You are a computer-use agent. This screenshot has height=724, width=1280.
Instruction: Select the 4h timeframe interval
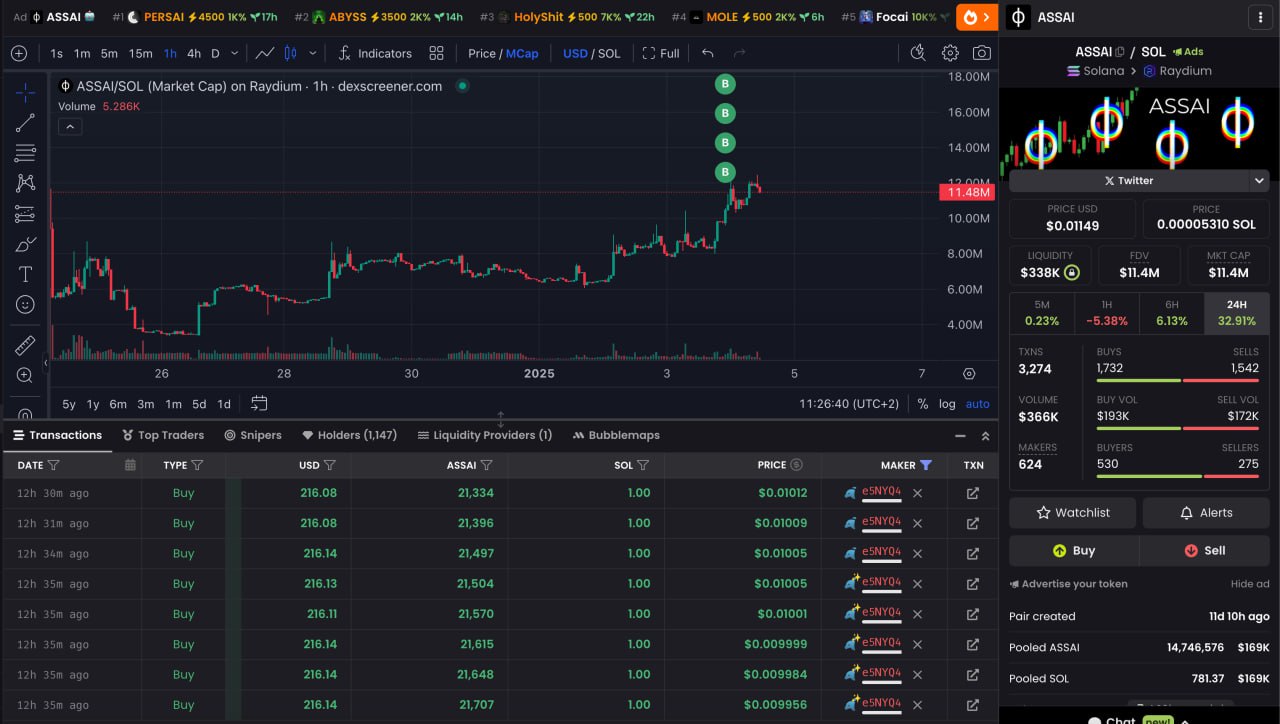194,53
